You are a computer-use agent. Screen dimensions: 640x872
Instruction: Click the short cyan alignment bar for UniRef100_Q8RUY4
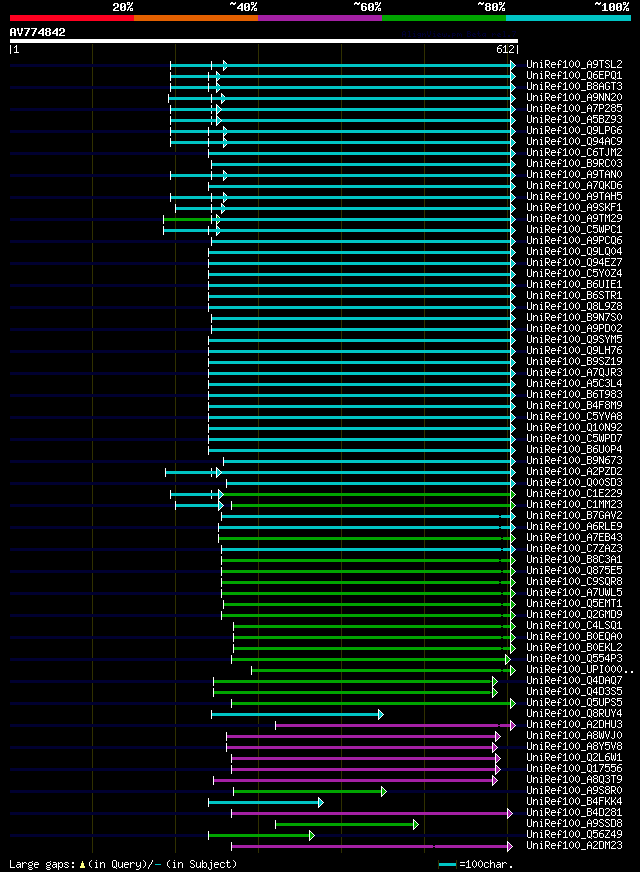pyautogui.click(x=297, y=715)
